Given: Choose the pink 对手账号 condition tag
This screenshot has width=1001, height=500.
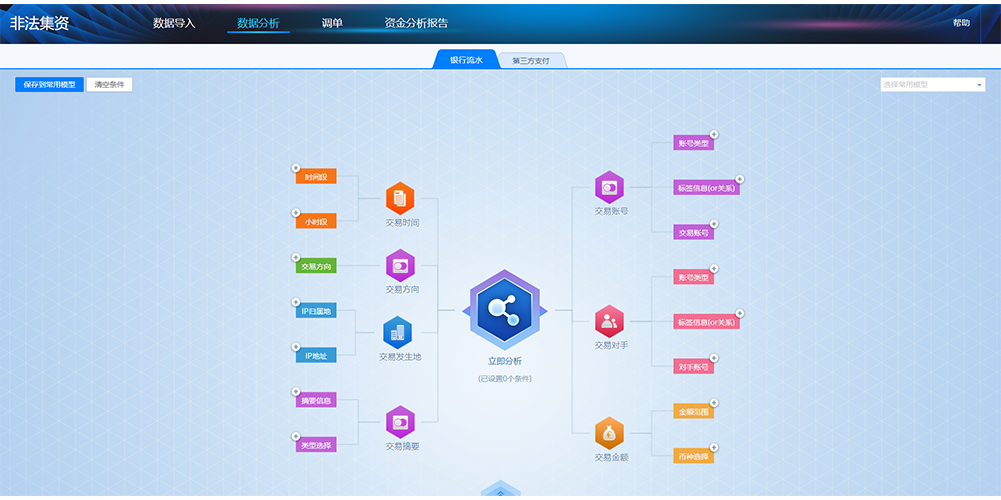Looking at the screenshot, I should tap(693, 367).
